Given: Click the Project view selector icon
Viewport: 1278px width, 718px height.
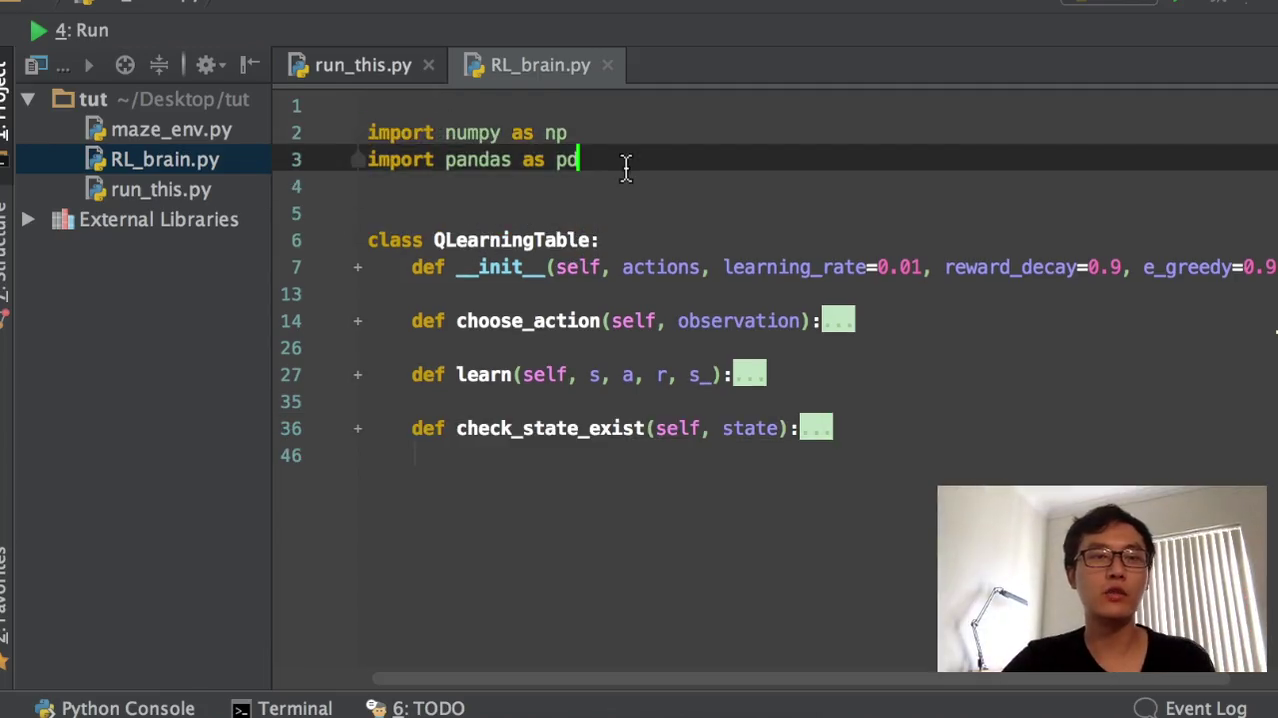Looking at the screenshot, I should pos(36,66).
